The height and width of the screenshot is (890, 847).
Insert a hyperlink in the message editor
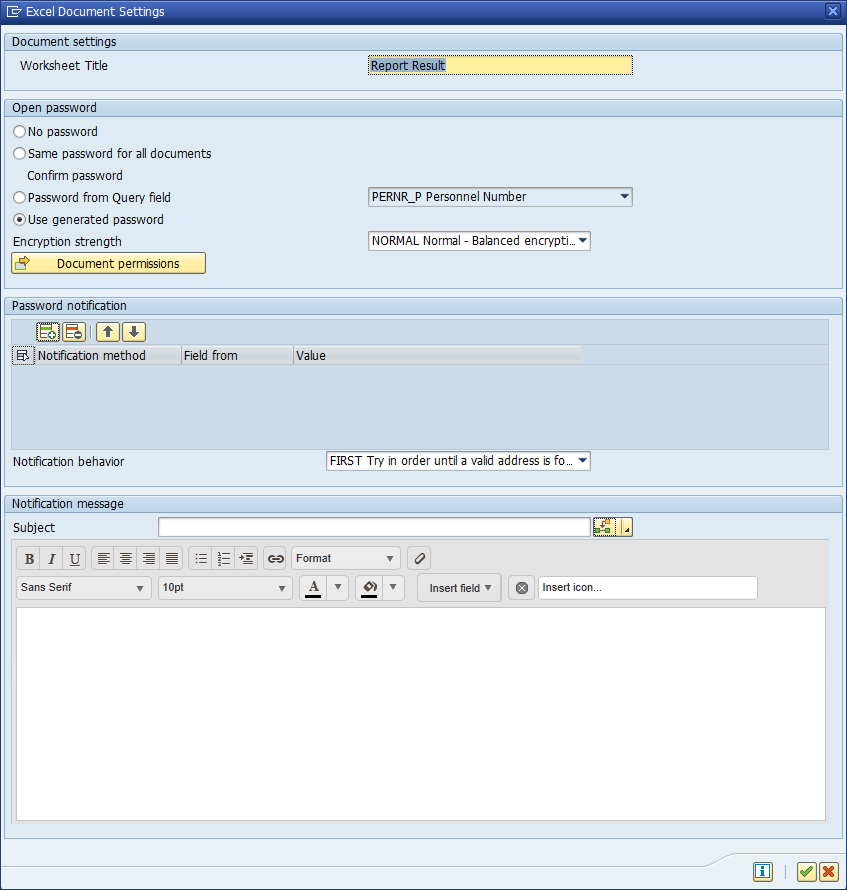click(x=275, y=558)
